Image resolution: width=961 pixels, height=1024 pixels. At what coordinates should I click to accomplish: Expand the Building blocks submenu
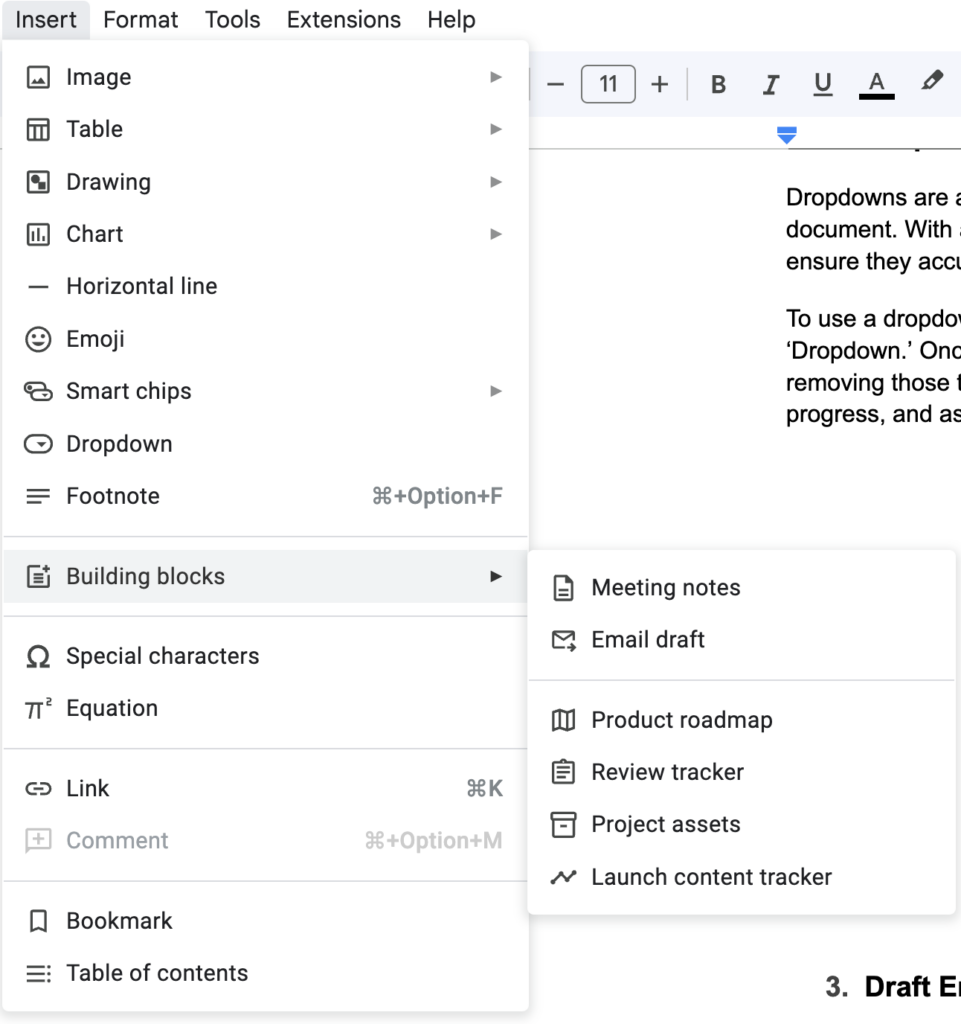click(496, 576)
